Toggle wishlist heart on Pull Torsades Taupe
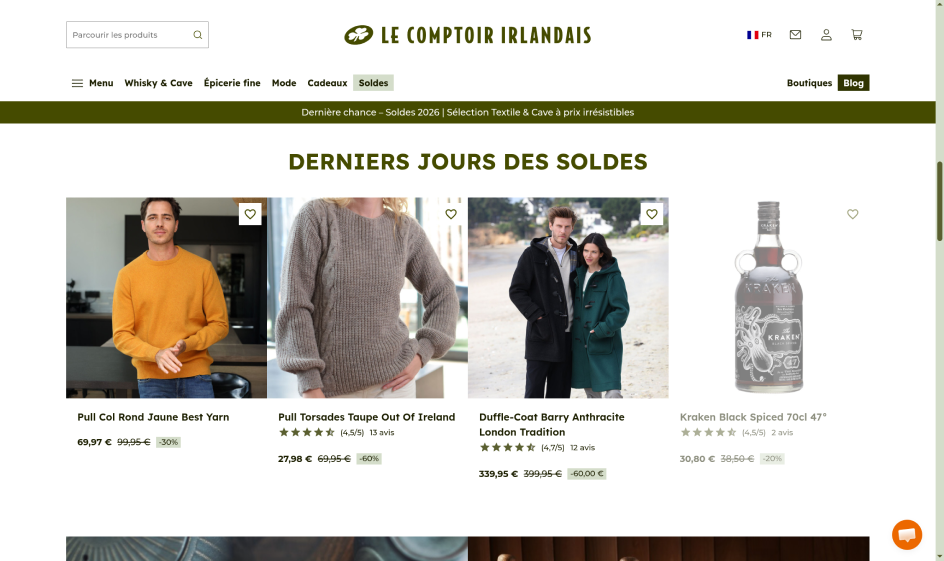 [x=451, y=214]
